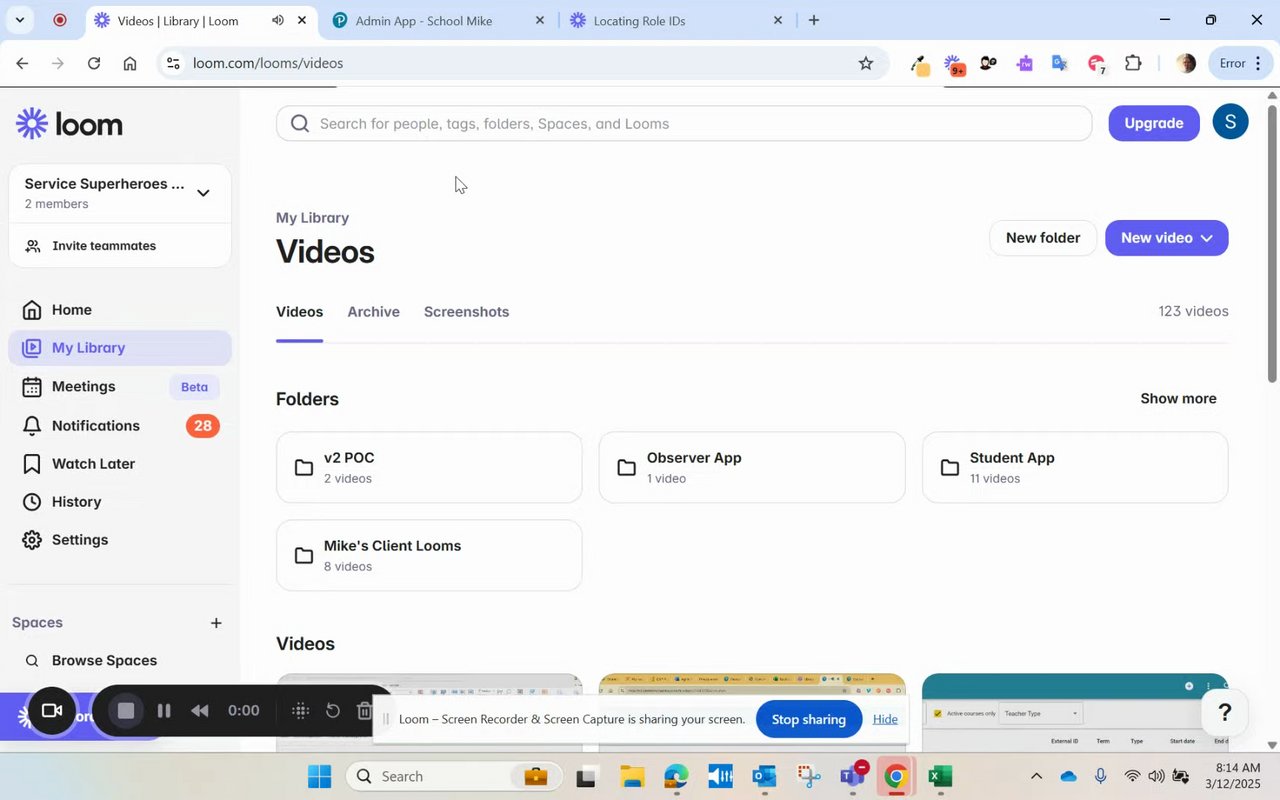The width and height of the screenshot is (1280, 800).
Task: Switch to the Archive tab
Action: pyautogui.click(x=373, y=312)
